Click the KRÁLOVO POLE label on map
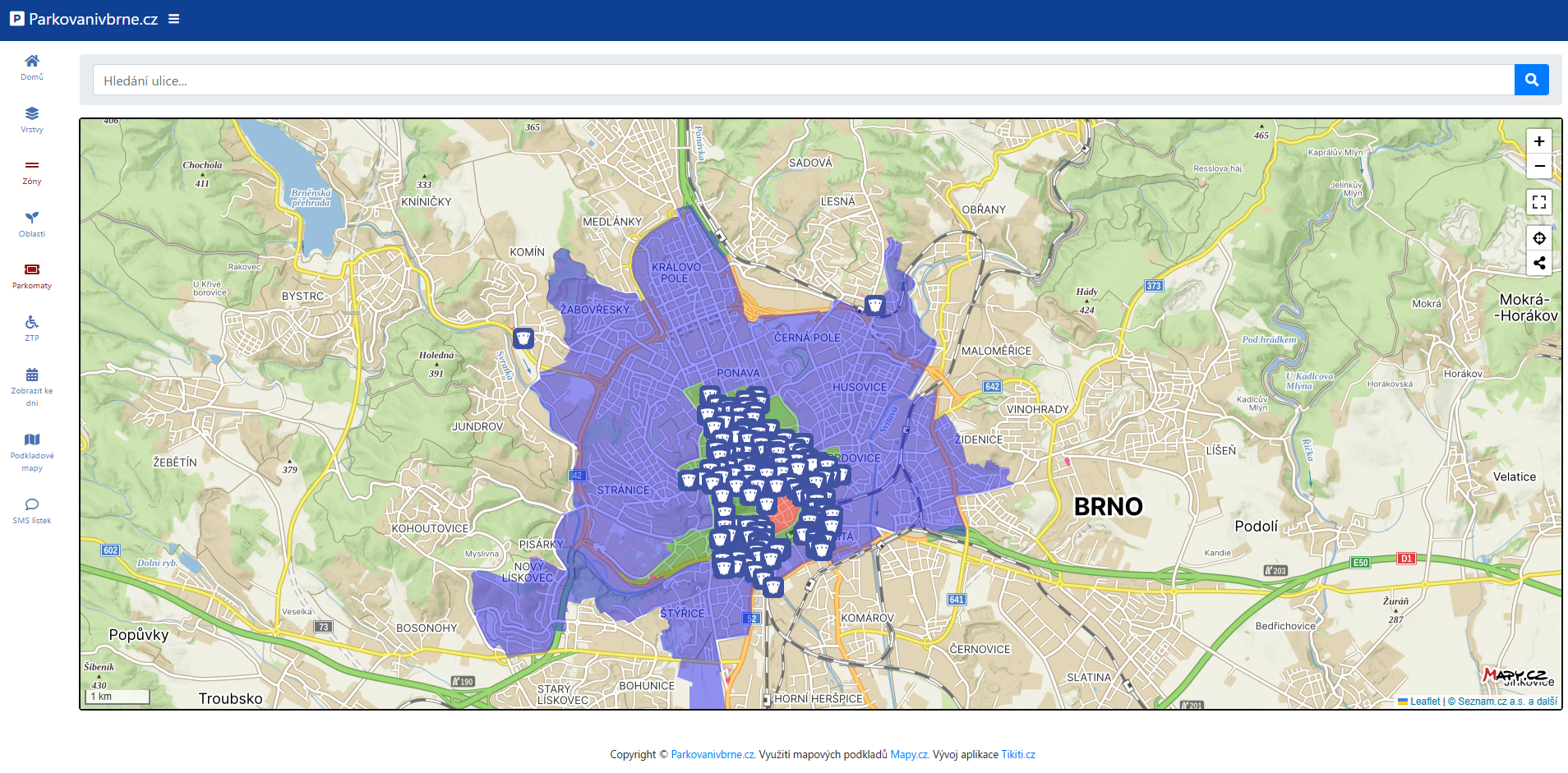The height and width of the screenshot is (773, 1568). 676,273
